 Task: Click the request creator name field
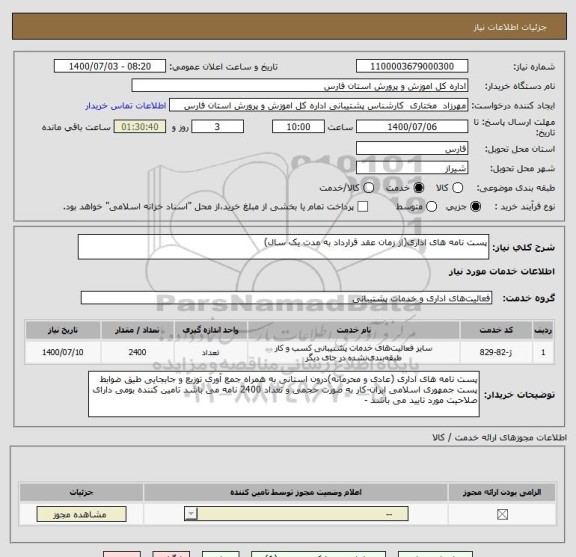tap(318, 106)
